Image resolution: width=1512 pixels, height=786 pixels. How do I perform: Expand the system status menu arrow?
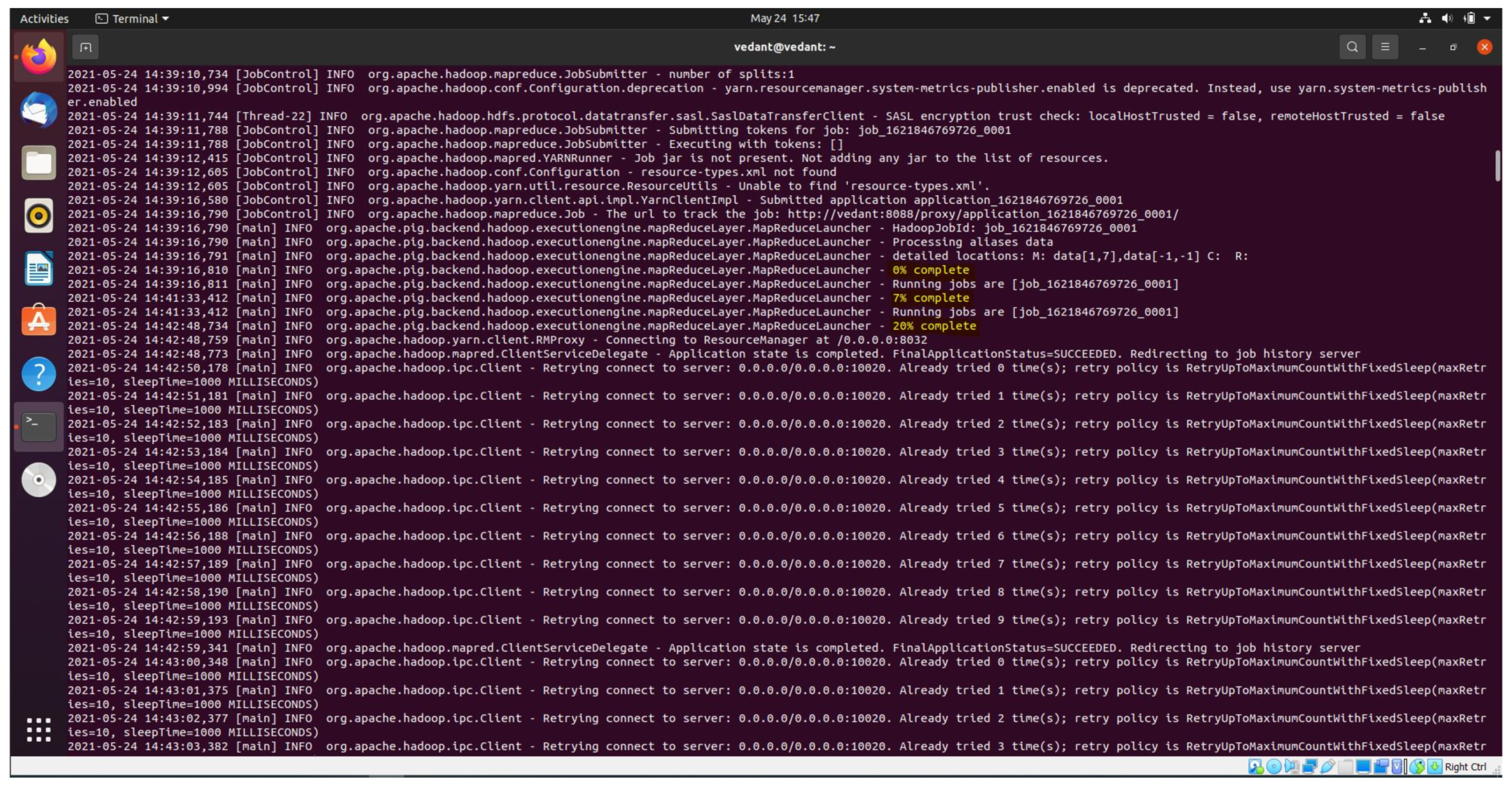click(x=1487, y=18)
